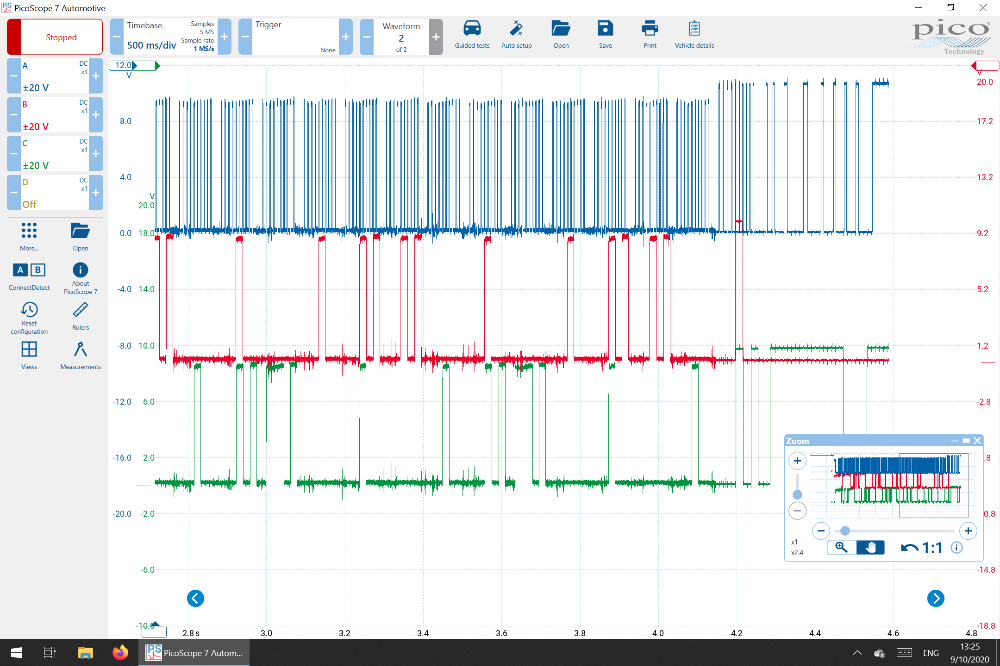Expand the Timebase 500 ms/div settings
The width and height of the screenshot is (1000, 666).
165,37
